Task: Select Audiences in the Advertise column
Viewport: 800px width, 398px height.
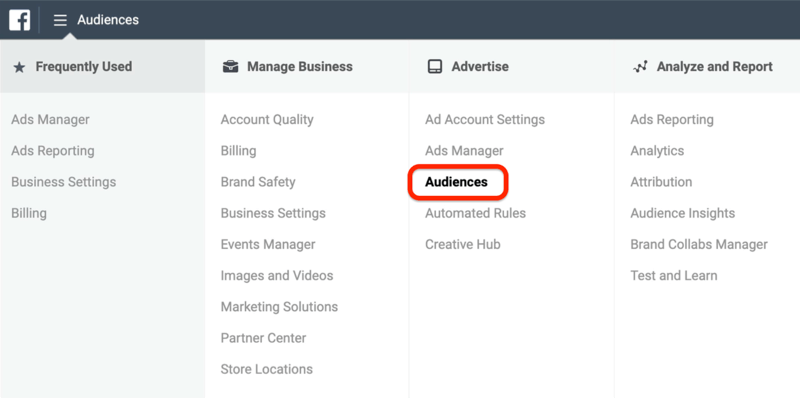Action: coord(457,182)
